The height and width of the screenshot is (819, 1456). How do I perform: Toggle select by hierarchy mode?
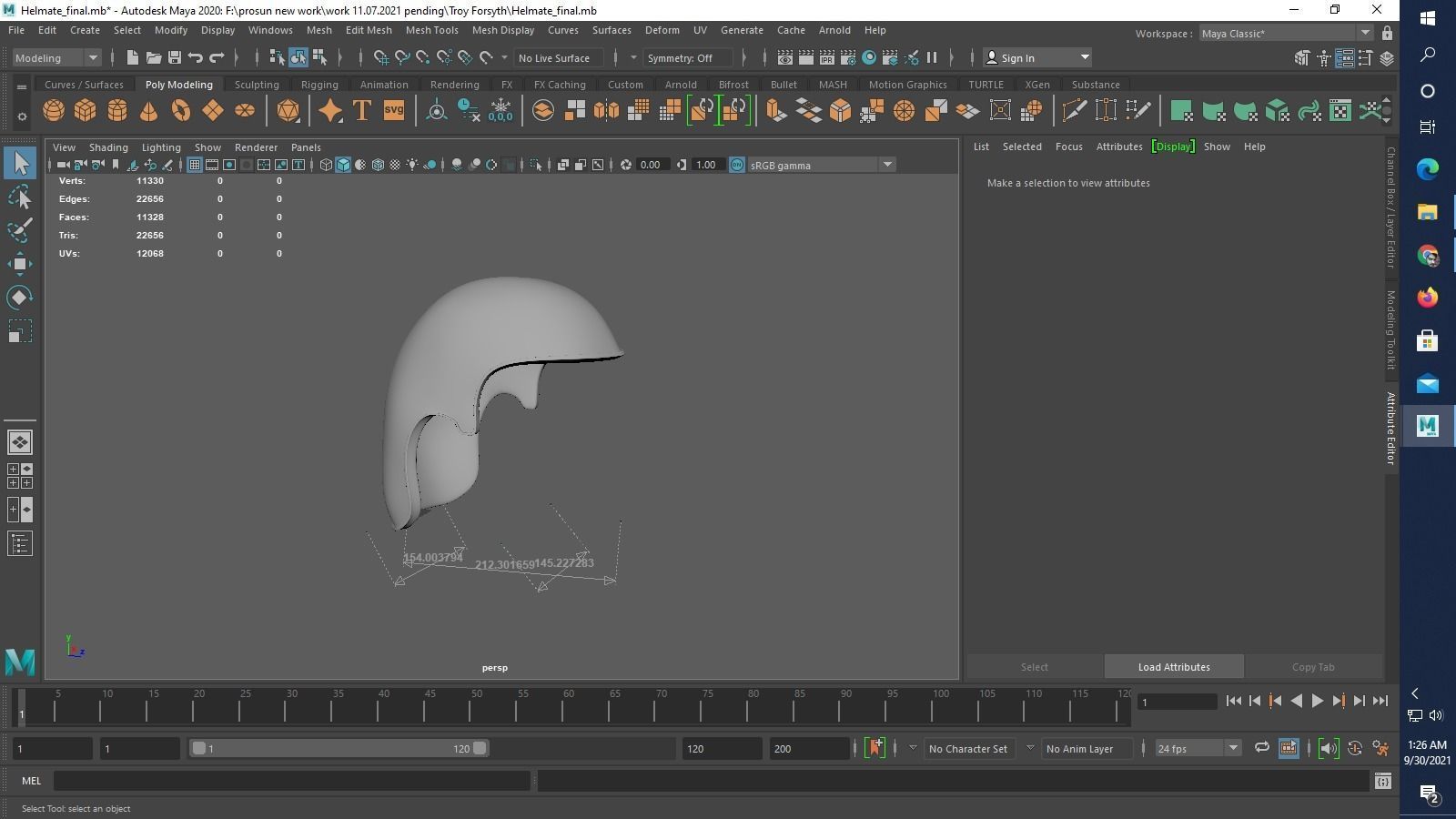coord(278,57)
